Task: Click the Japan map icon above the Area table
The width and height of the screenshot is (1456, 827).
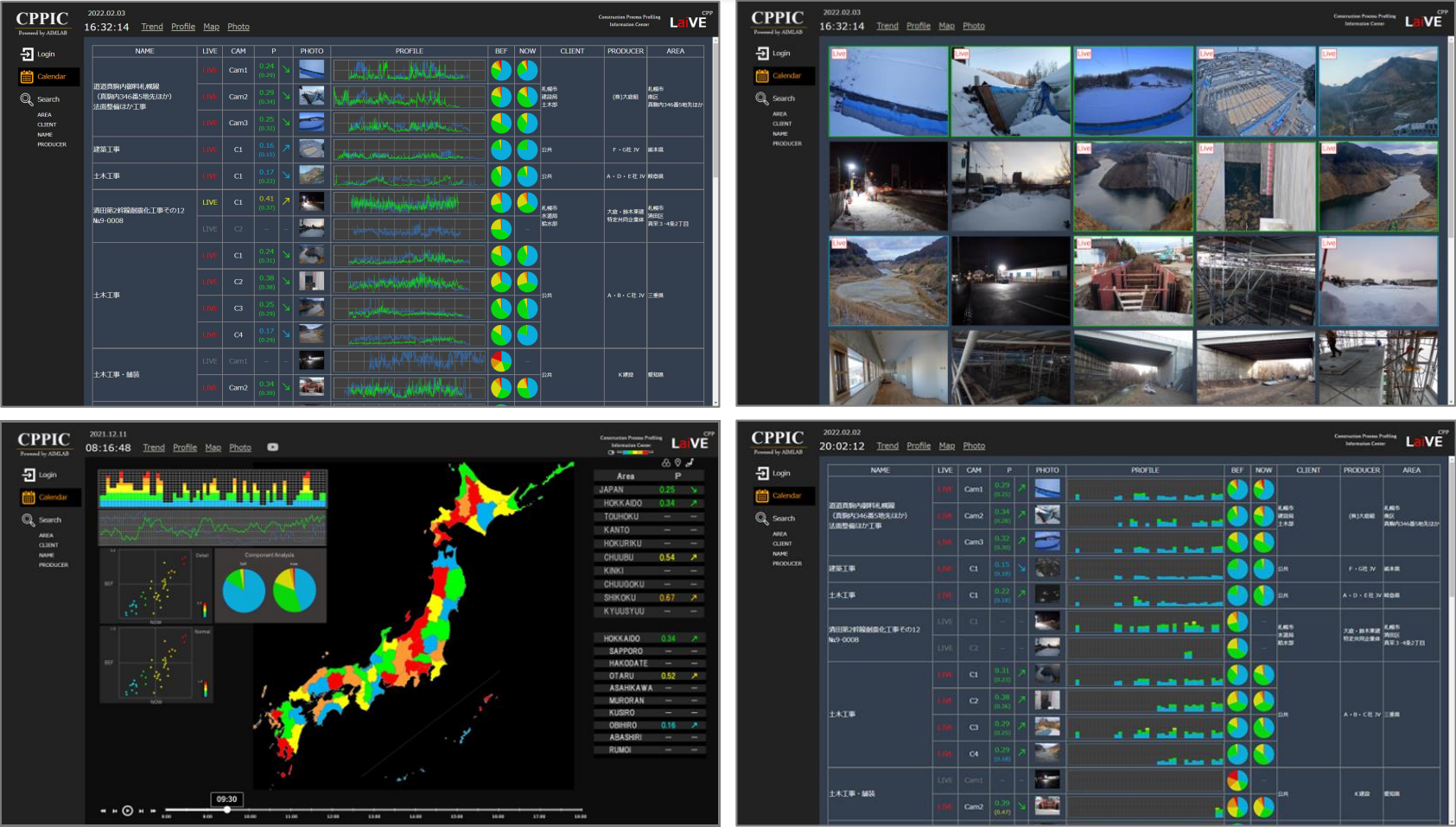Action: point(690,463)
